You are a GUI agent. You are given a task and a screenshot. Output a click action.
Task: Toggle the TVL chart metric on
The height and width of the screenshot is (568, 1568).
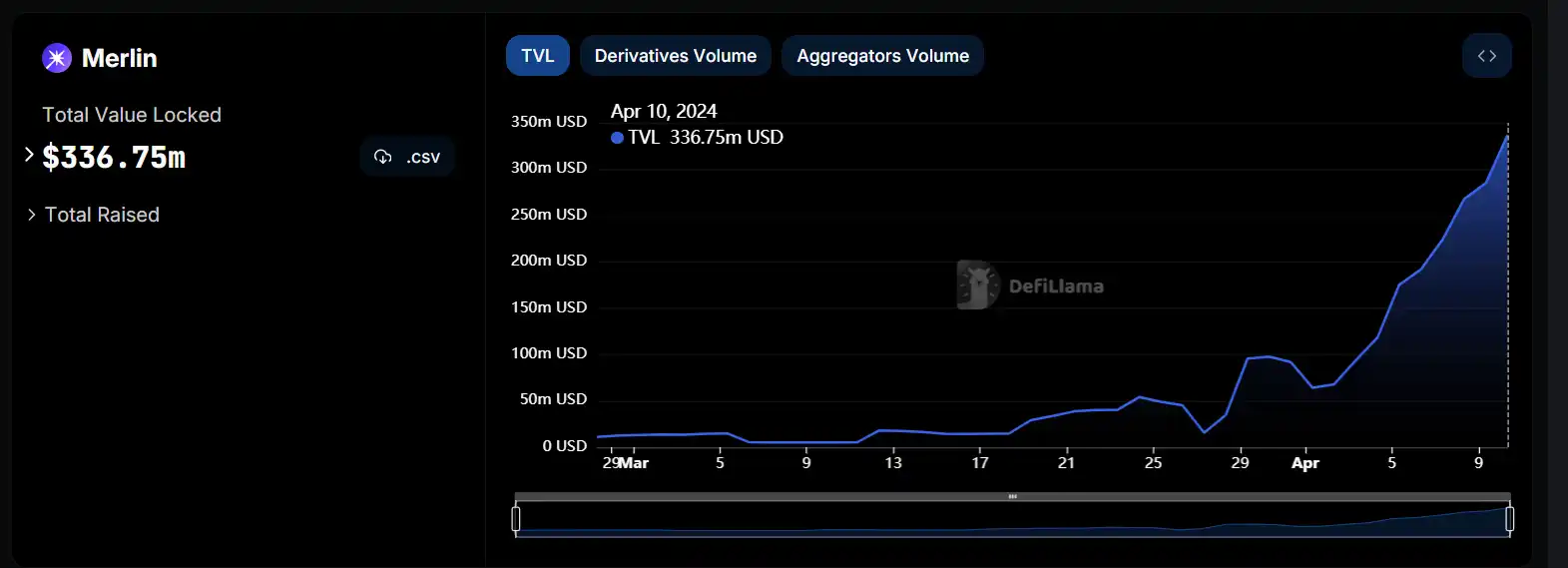537,56
